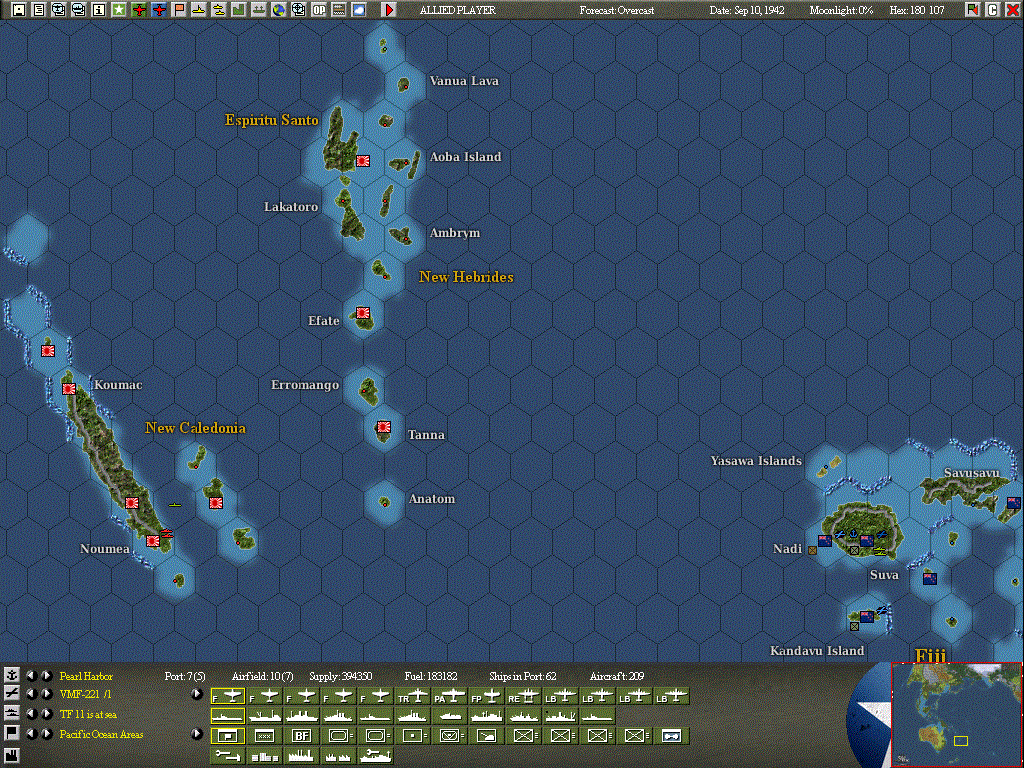Image resolution: width=1024 pixels, height=768 pixels.
Task: Click the red plane on green background icon
Action: click(x=139, y=10)
